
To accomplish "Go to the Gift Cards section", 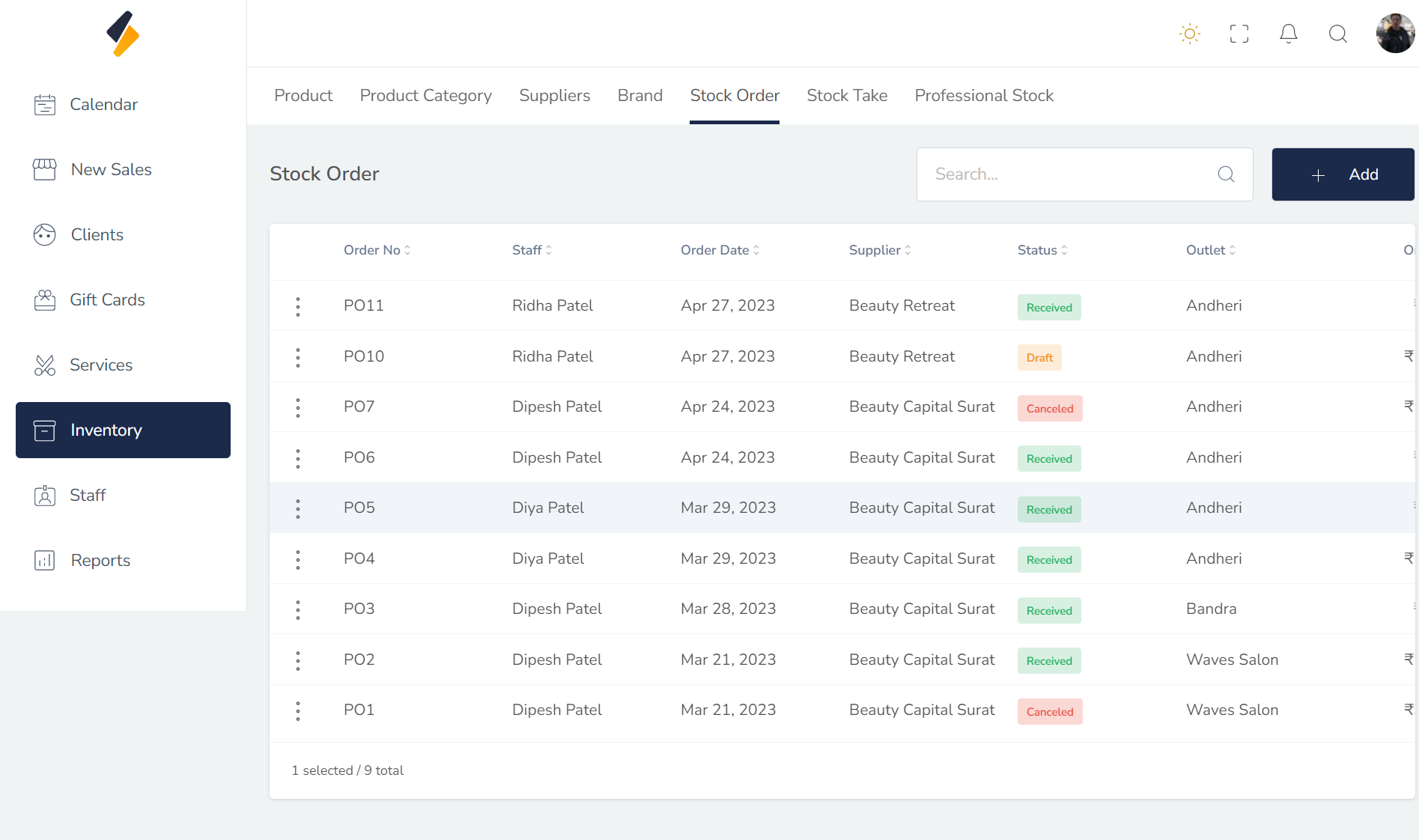I will 107,300.
